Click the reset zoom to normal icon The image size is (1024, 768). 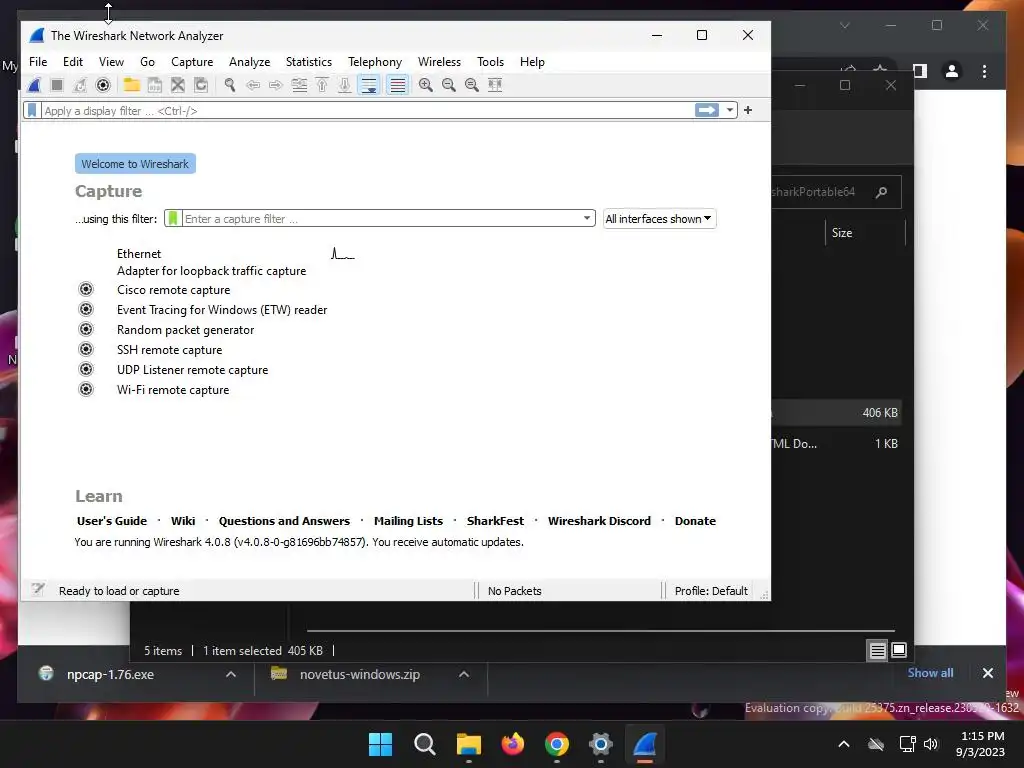472,85
